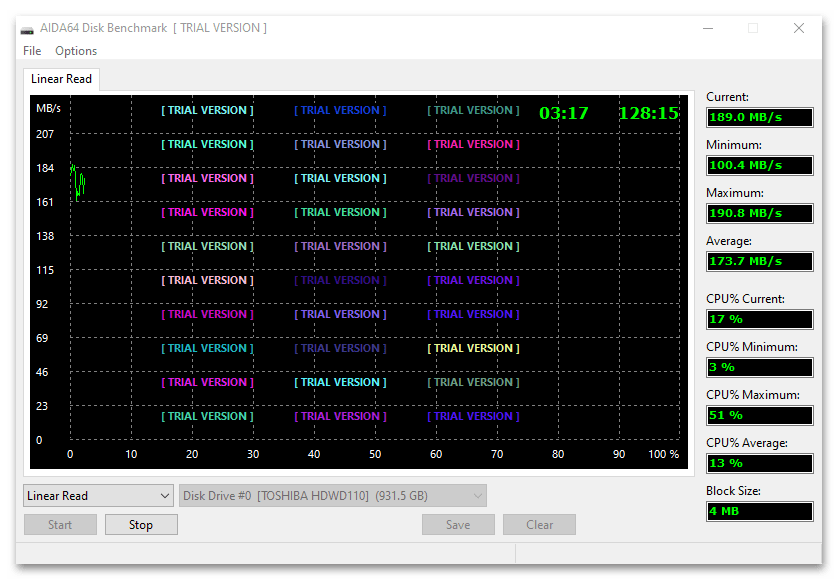
Task: Click the Current speed field showing 189.0 MB/s
Action: pyautogui.click(x=759, y=117)
